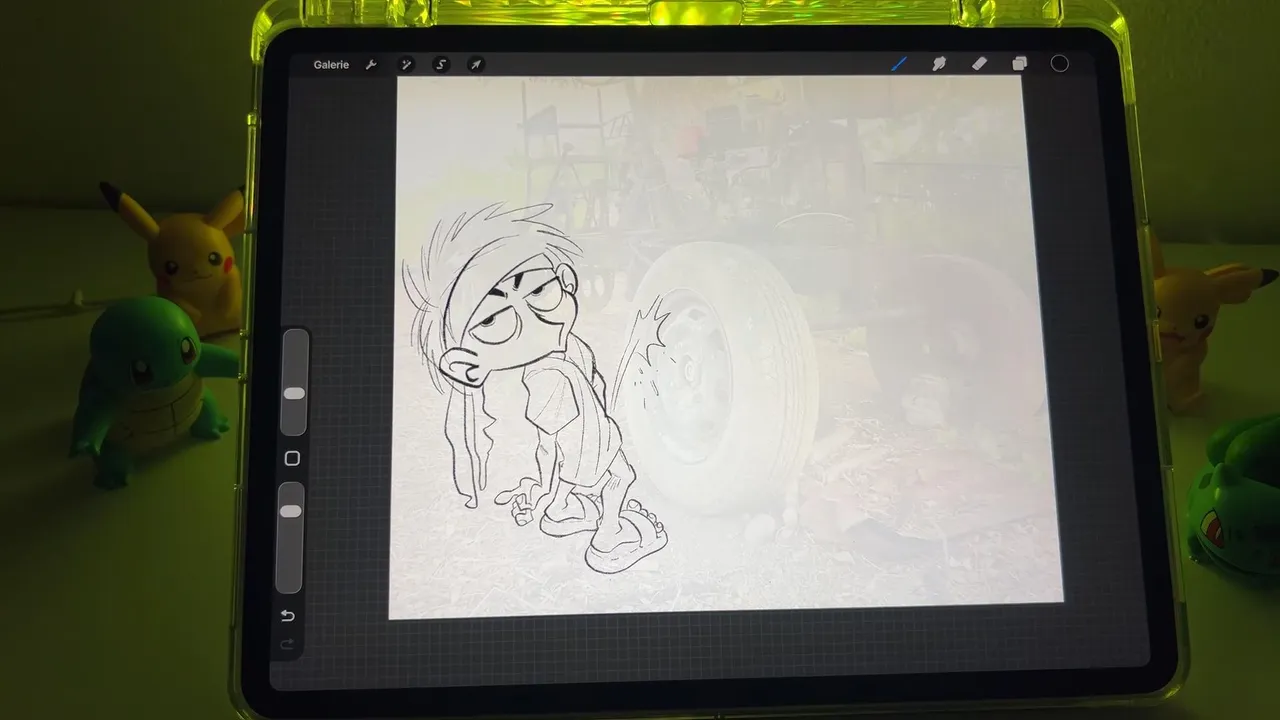Open the Actions wrench menu
1280x720 pixels.
coord(371,65)
